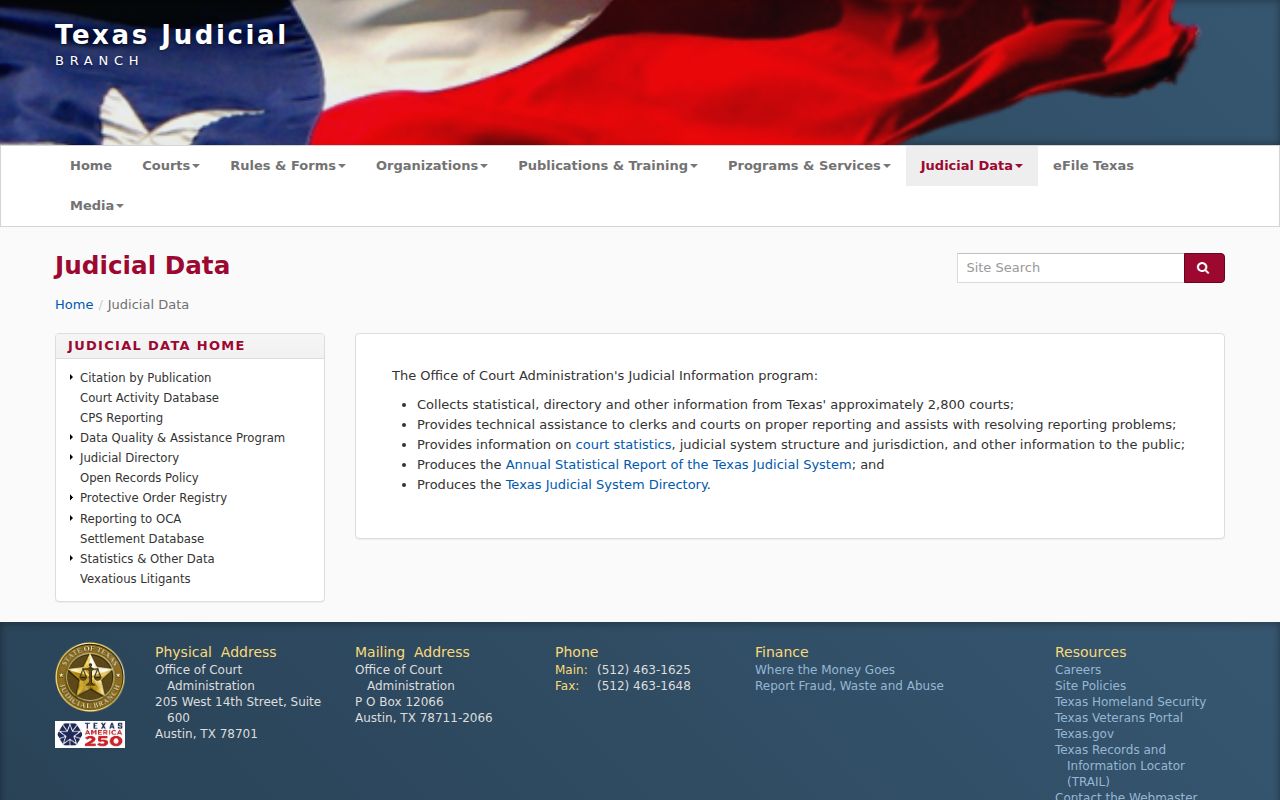The image size is (1280, 800).
Task: Click the search magnifier button
Action: click(x=1204, y=268)
